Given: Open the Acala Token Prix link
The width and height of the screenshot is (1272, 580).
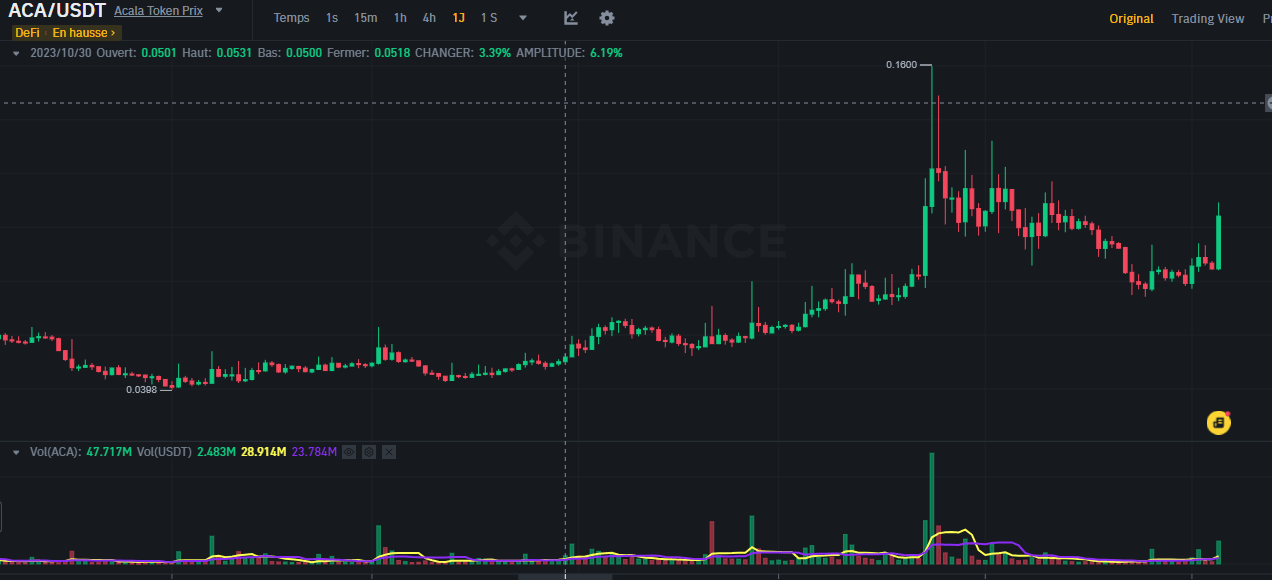Looking at the screenshot, I should click(157, 10).
